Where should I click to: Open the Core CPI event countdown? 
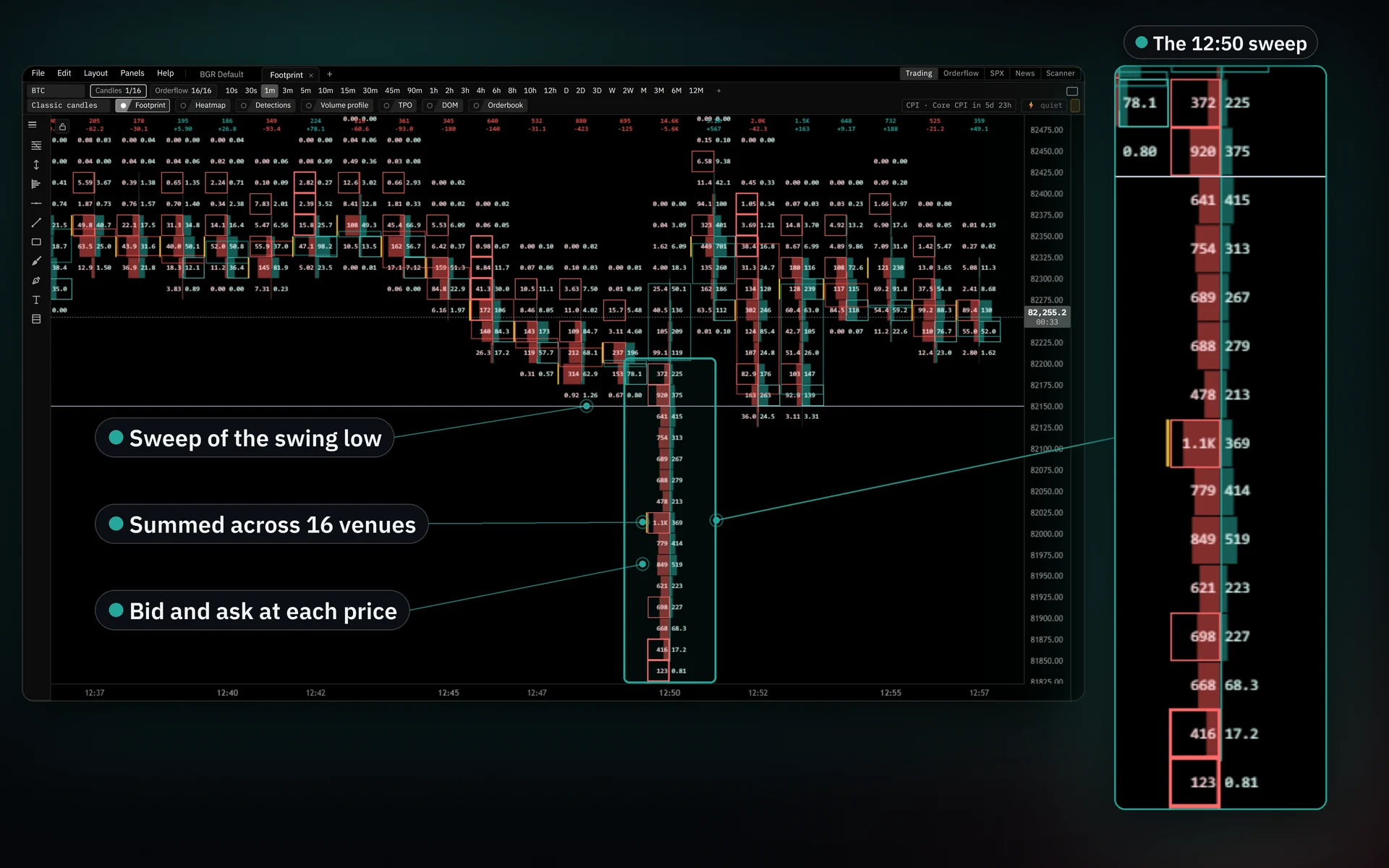point(959,106)
